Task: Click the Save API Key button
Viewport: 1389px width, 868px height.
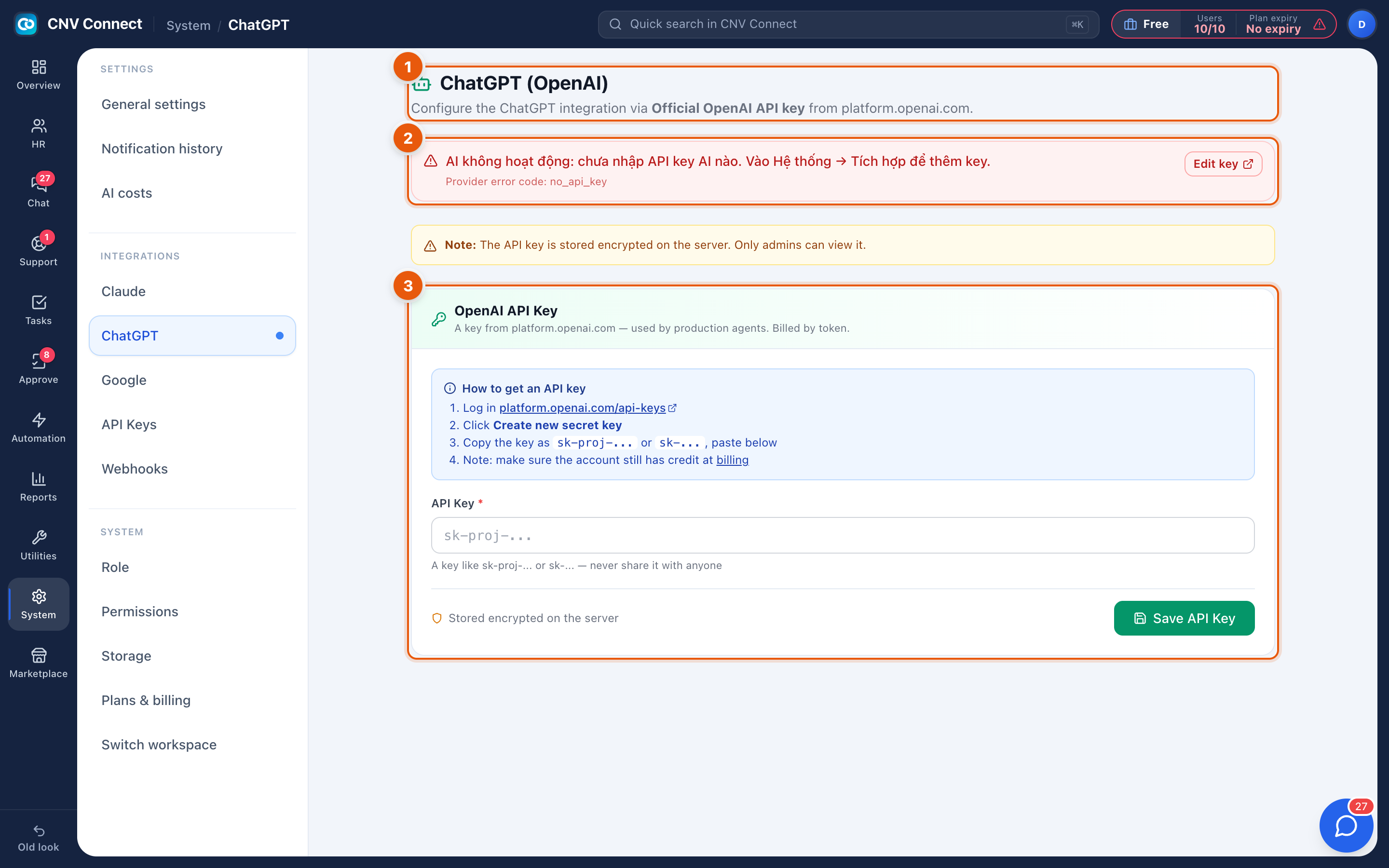Action: click(1184, 618)
